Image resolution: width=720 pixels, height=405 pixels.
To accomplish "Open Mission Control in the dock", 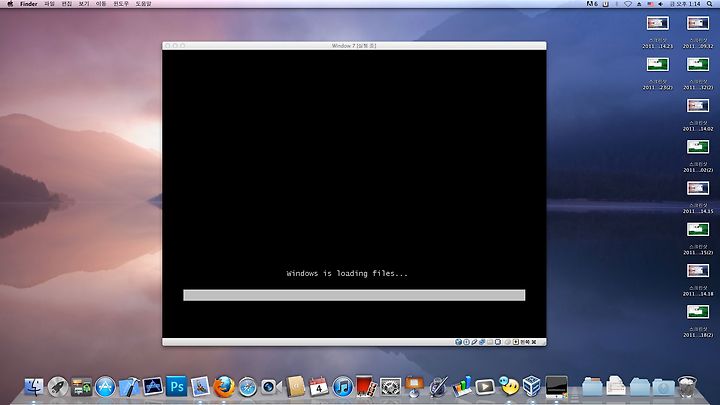I will (x=82, y=387).
